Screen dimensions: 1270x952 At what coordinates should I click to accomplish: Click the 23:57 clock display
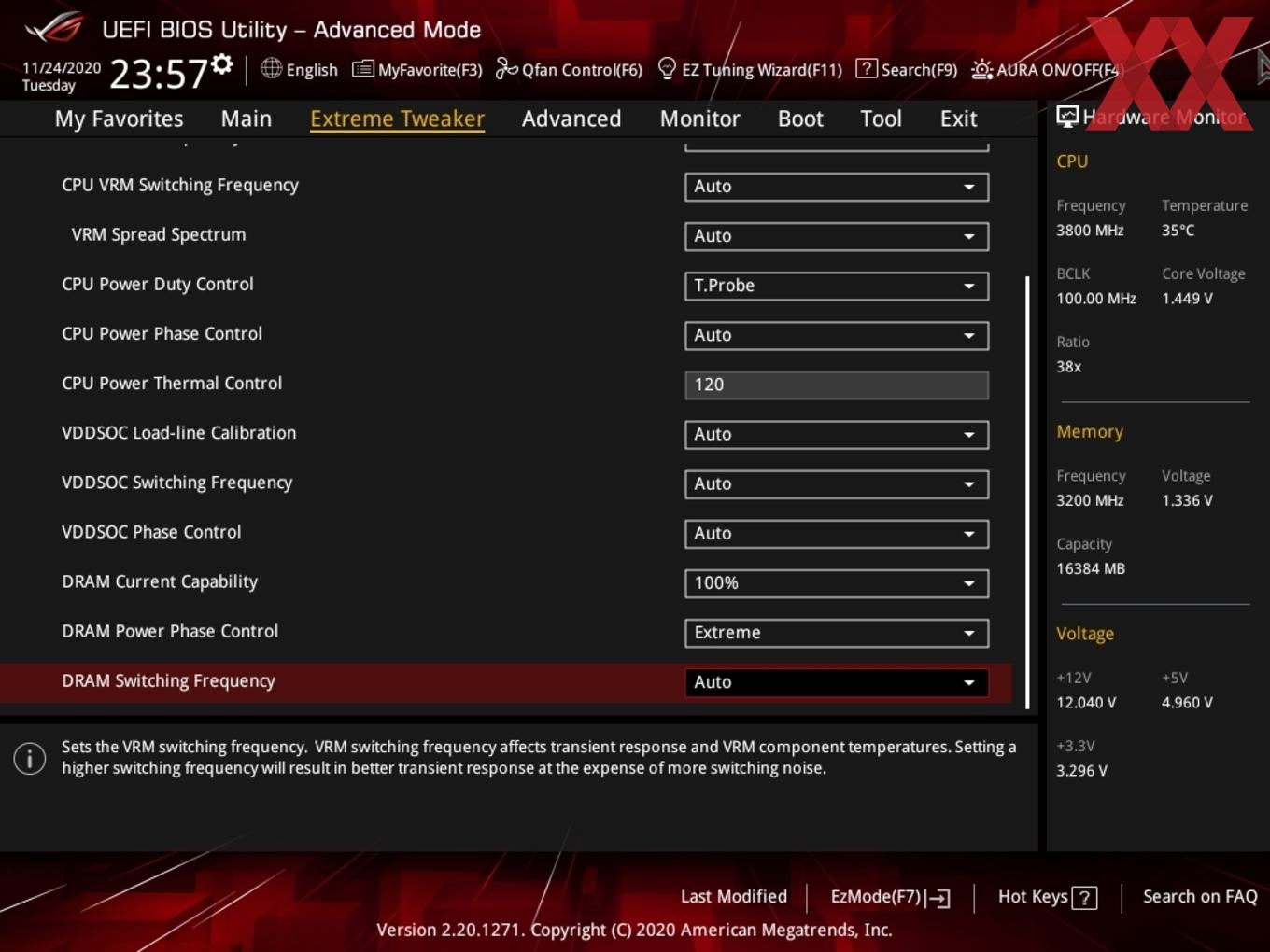tap(158, 74)
